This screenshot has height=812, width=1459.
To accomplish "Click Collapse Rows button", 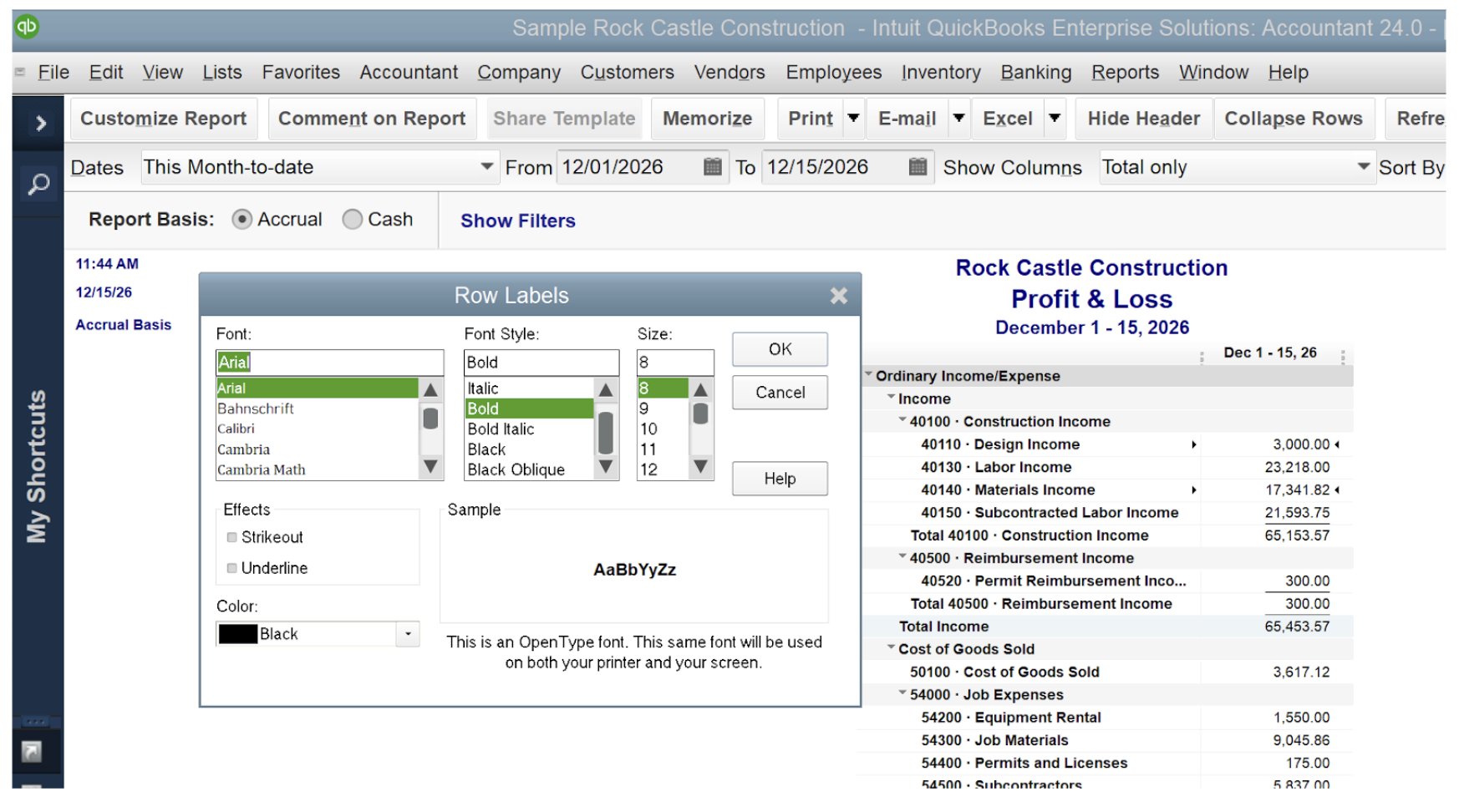I will click(x=1294, y=119).
